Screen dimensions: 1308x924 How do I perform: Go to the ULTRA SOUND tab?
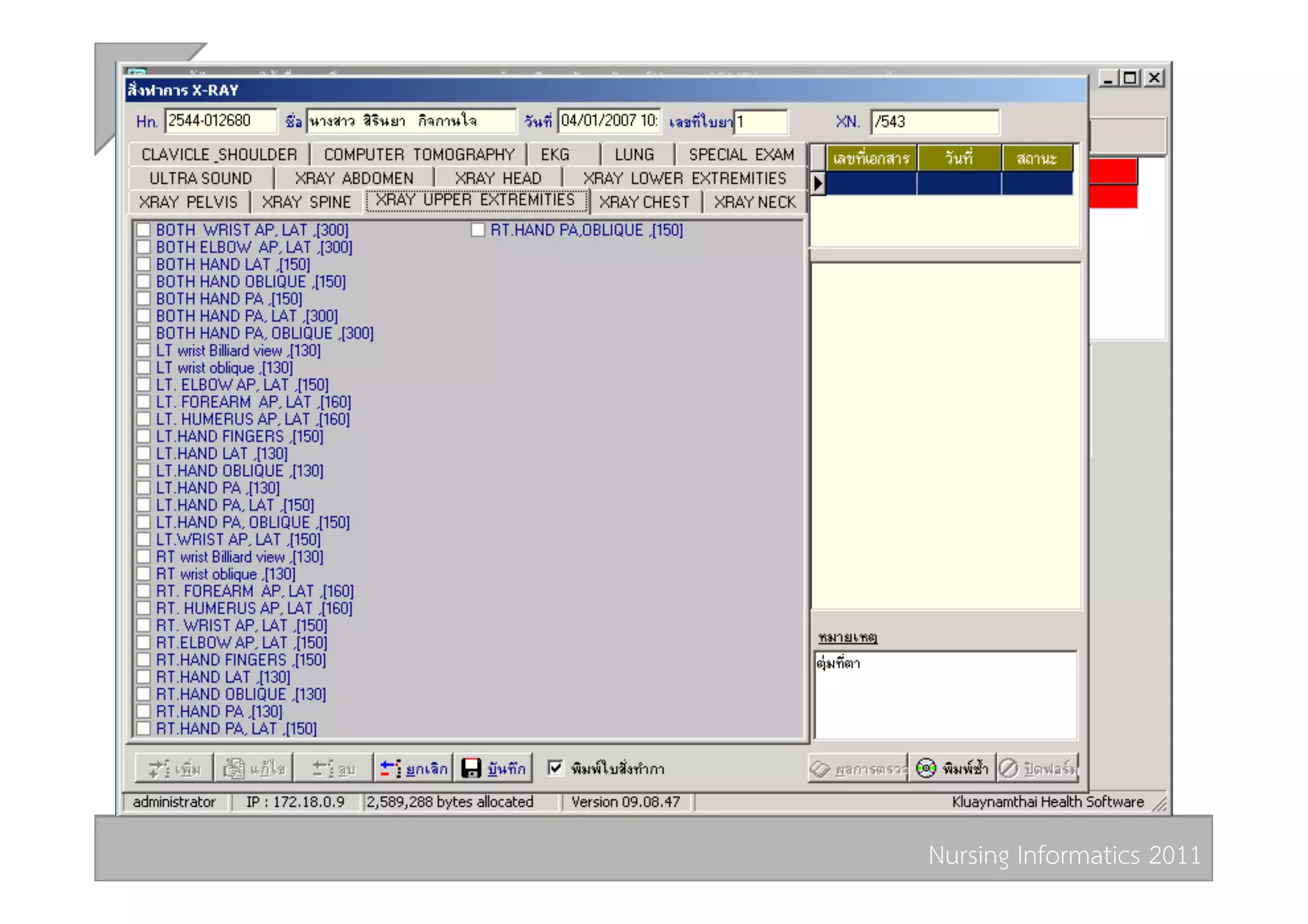coord(201,178)
